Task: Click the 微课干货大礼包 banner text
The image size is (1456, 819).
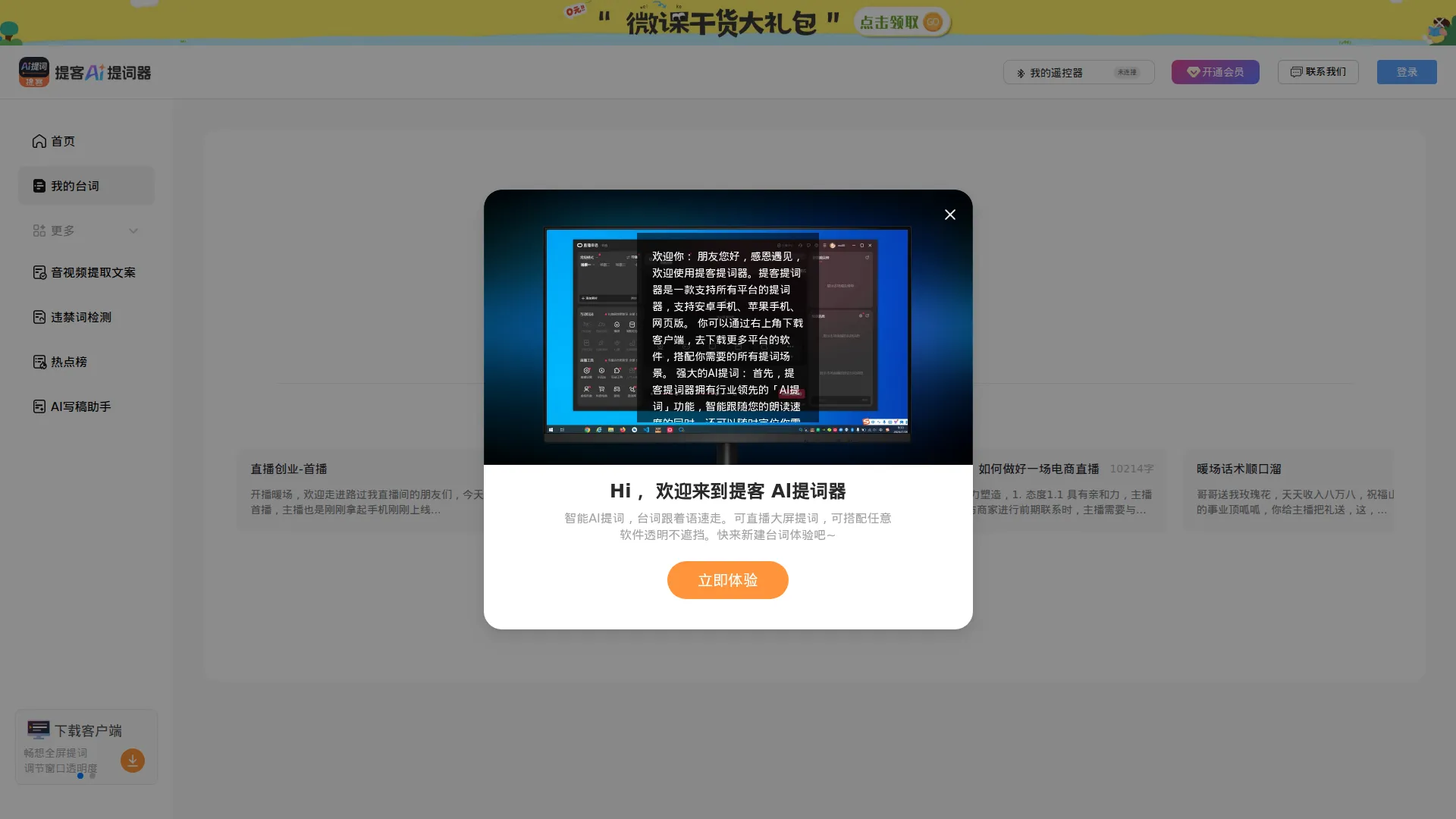Action: (720, 22)
